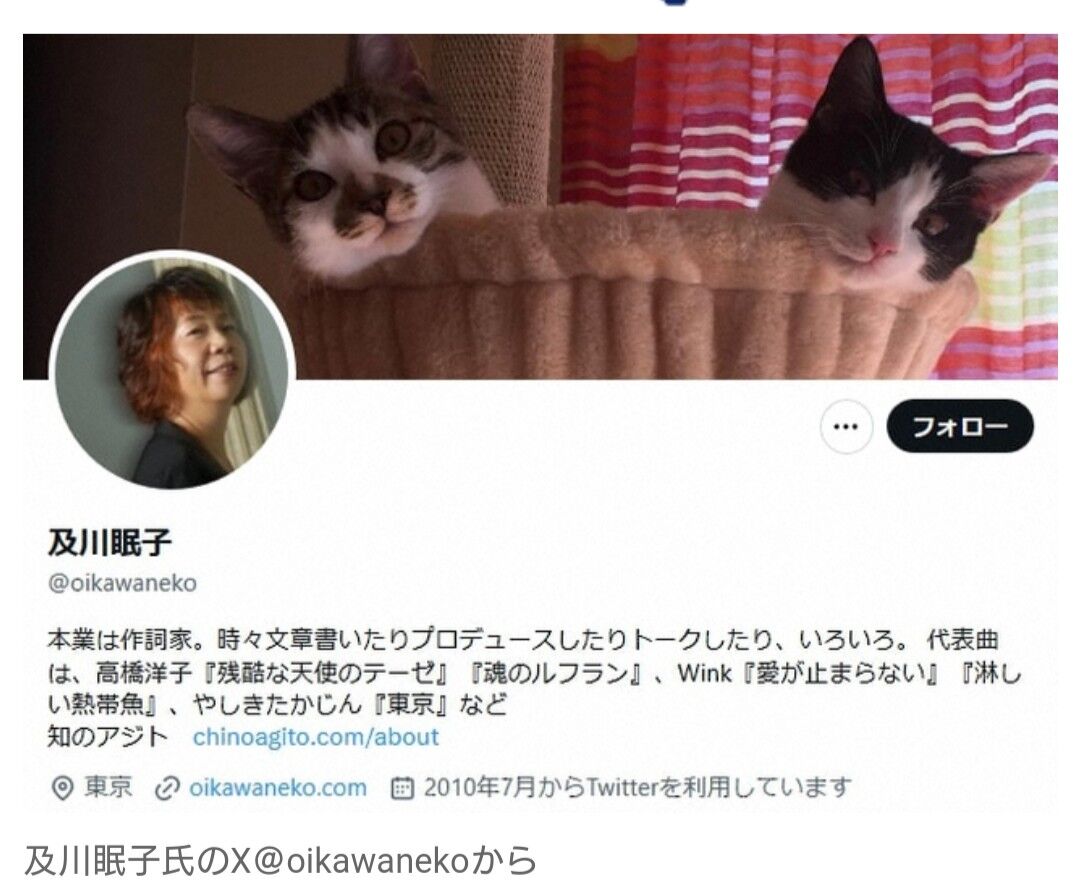Open the oikawaneko.com website link
The image size is (1080, 894).
coord(278,787)
